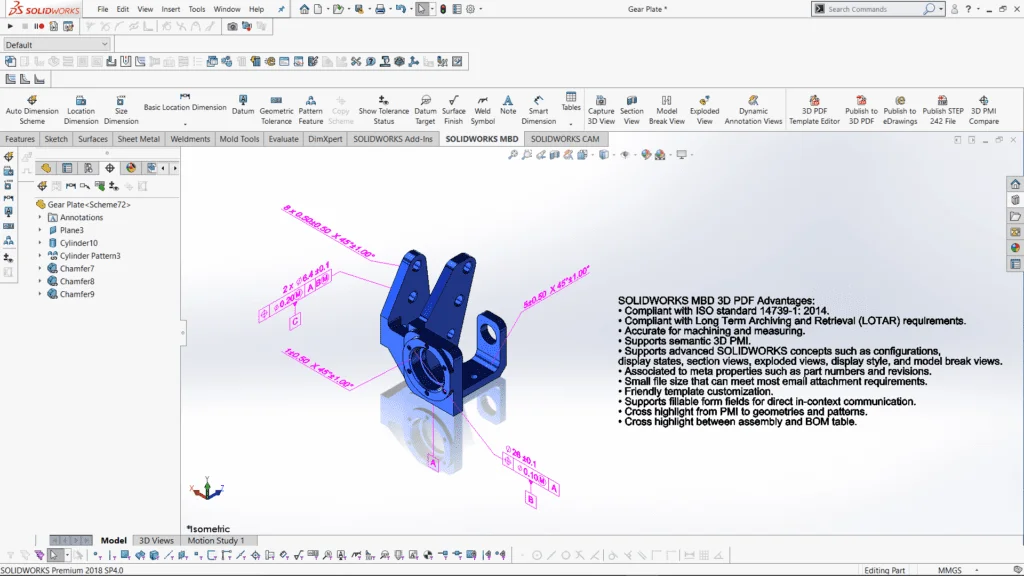Screen dimensions: 1024x576
Task: Select the datum C annotation label
Action: [295, 321]
